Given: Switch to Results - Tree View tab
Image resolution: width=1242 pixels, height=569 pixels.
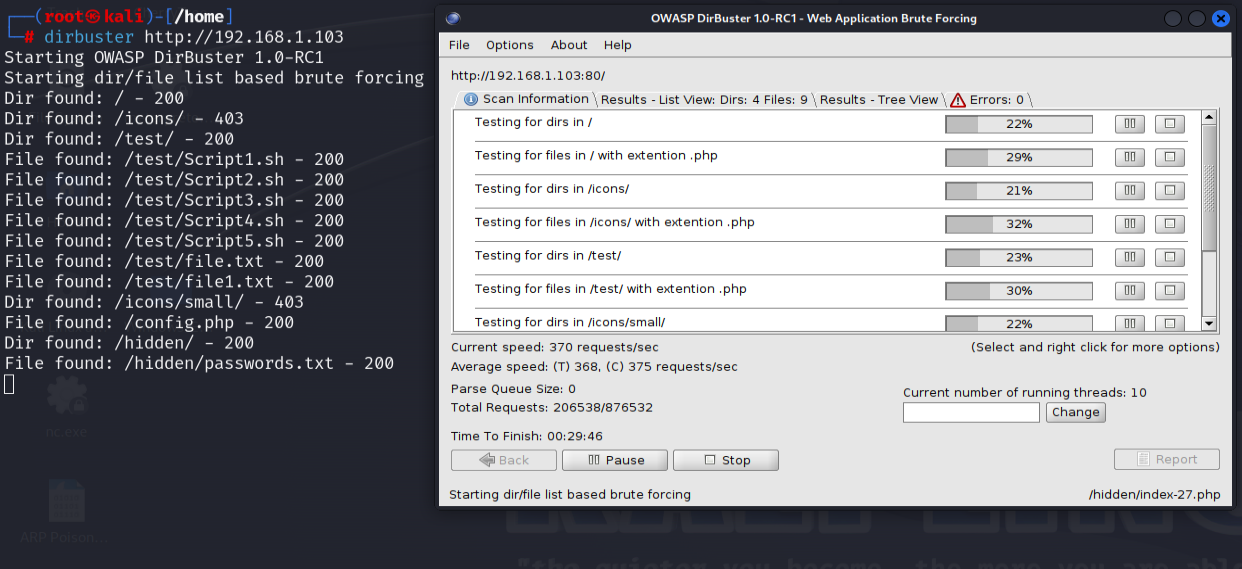Looking at the screenshot, I should (x=878, y=100).
